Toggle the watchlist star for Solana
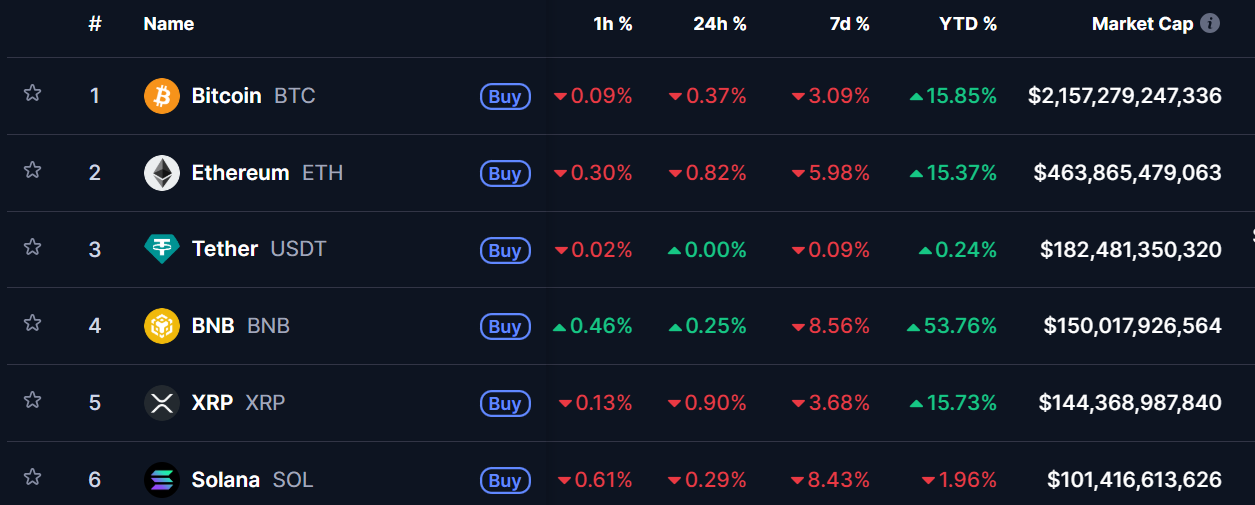Image resolution: width=1255 pixels, height=505 pixels. coord(32,478)
